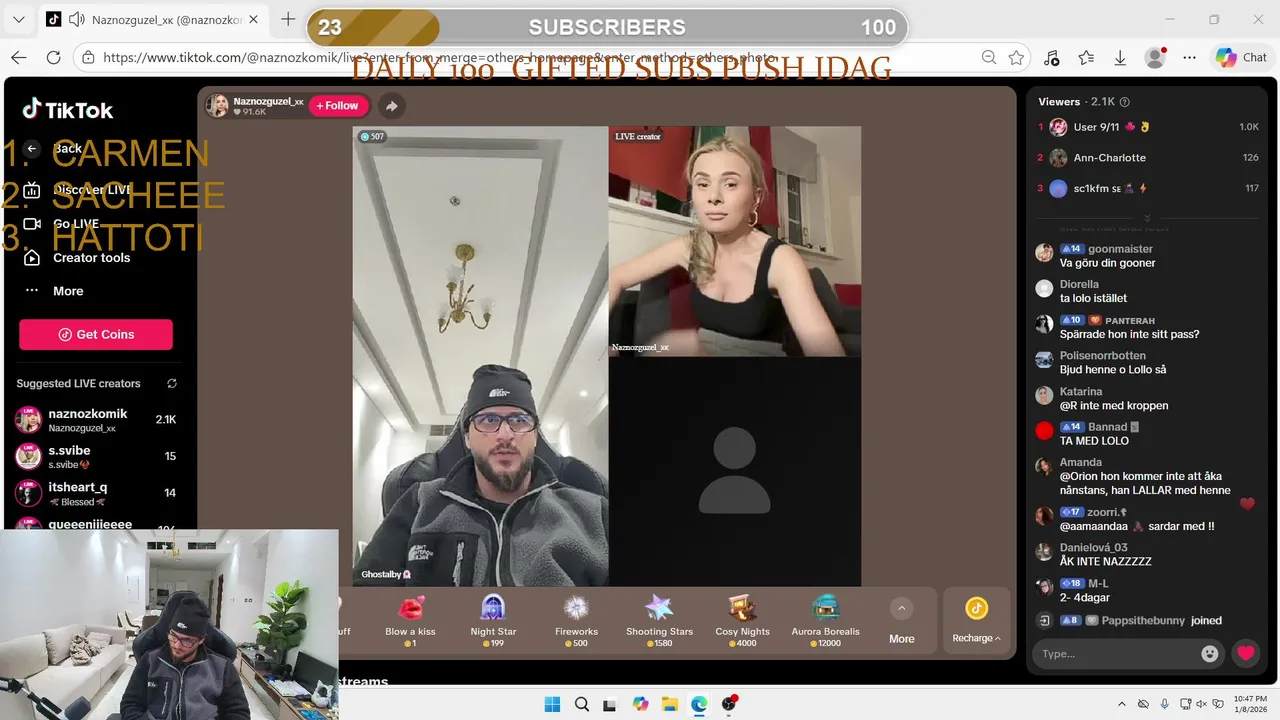
Task: Open Edge Settings and more menu
Action: coord(1190,58)
